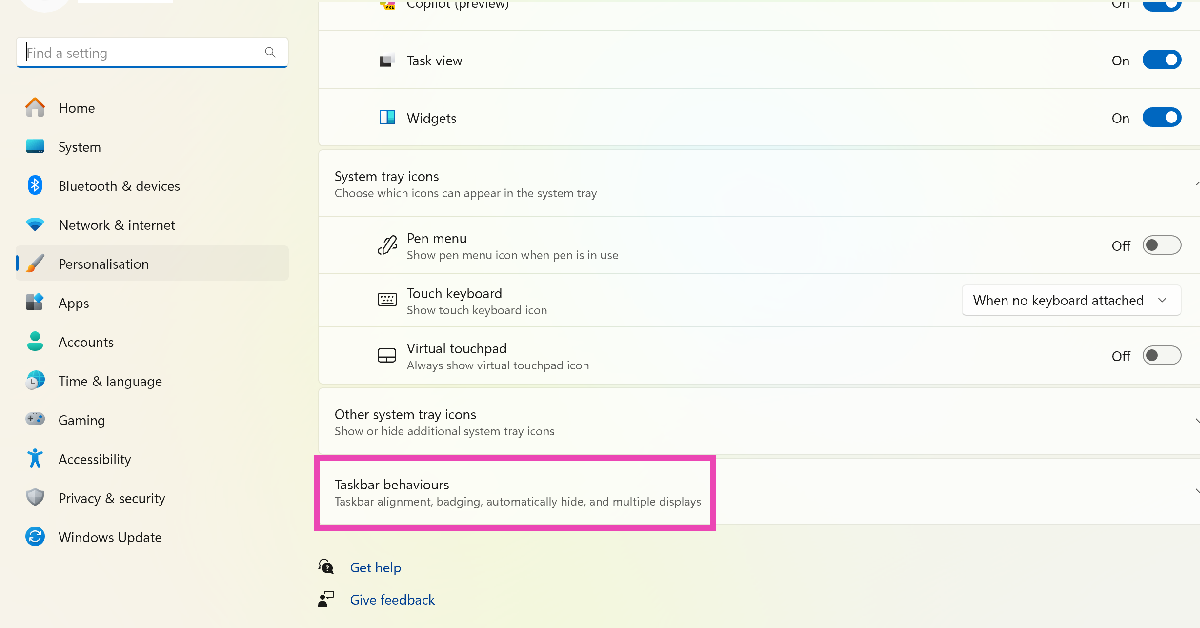Click the Accounts person icon
This screenshot has height=628, width=1200.
point(35,342)
